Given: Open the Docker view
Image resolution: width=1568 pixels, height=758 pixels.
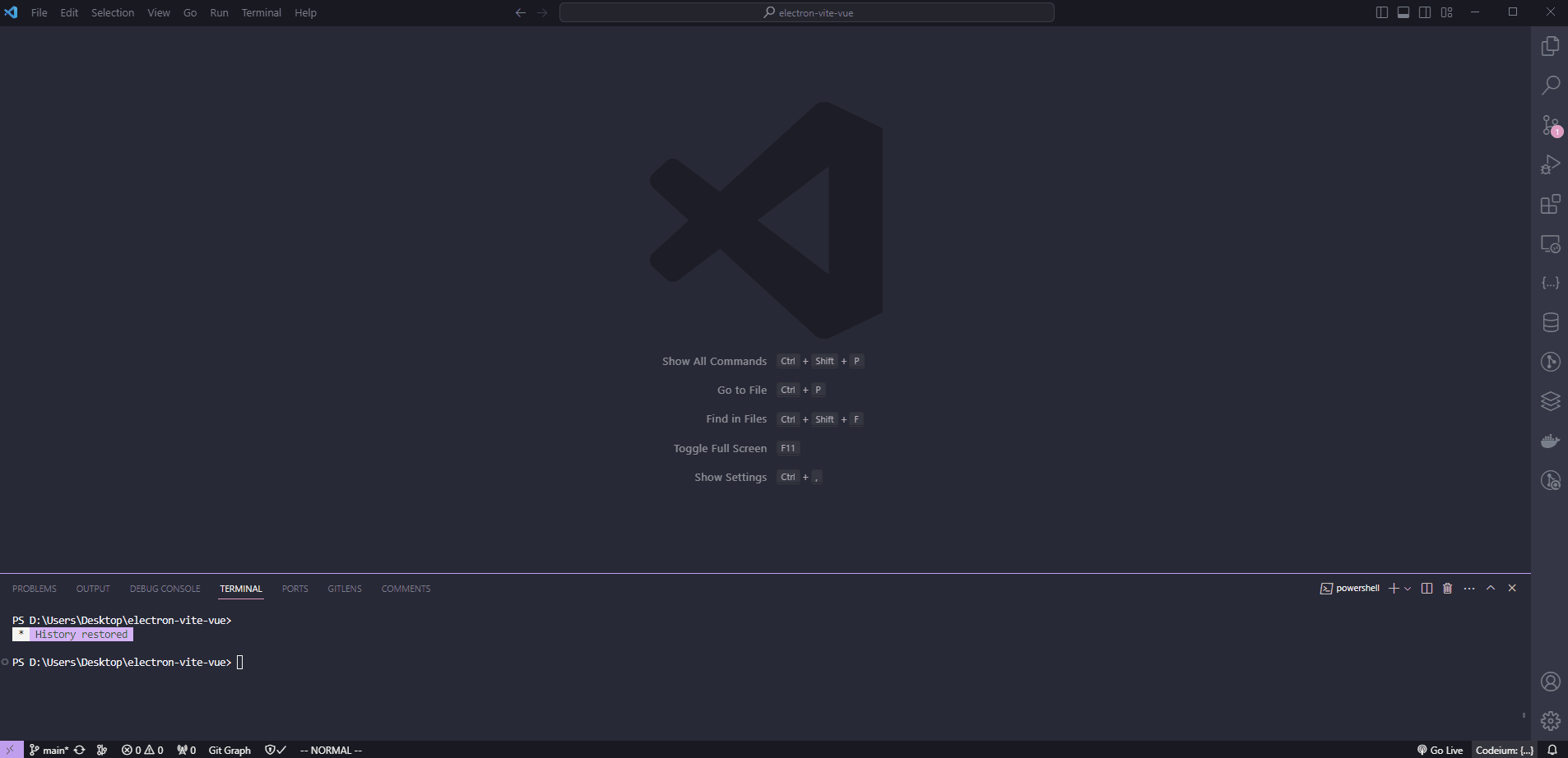Looking at the screenshot, I should [x=1551, y=441].
